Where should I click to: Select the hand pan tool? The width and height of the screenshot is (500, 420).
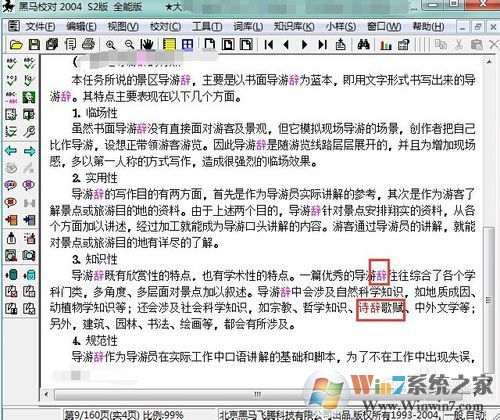pos(147,44)
